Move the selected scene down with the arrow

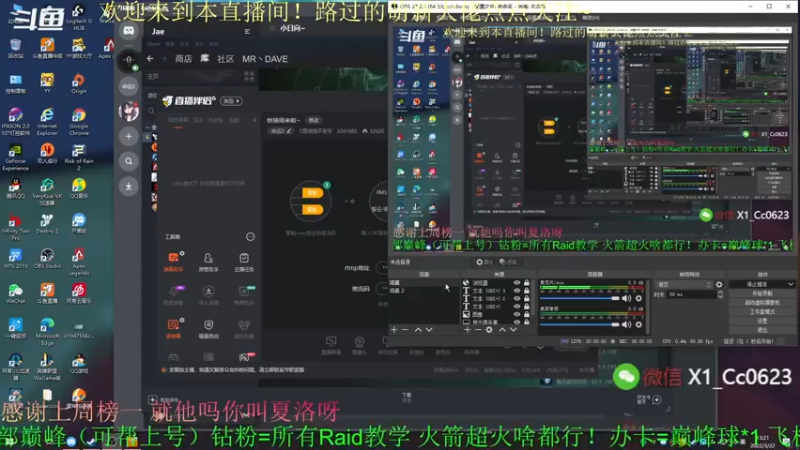pos(429,330)
